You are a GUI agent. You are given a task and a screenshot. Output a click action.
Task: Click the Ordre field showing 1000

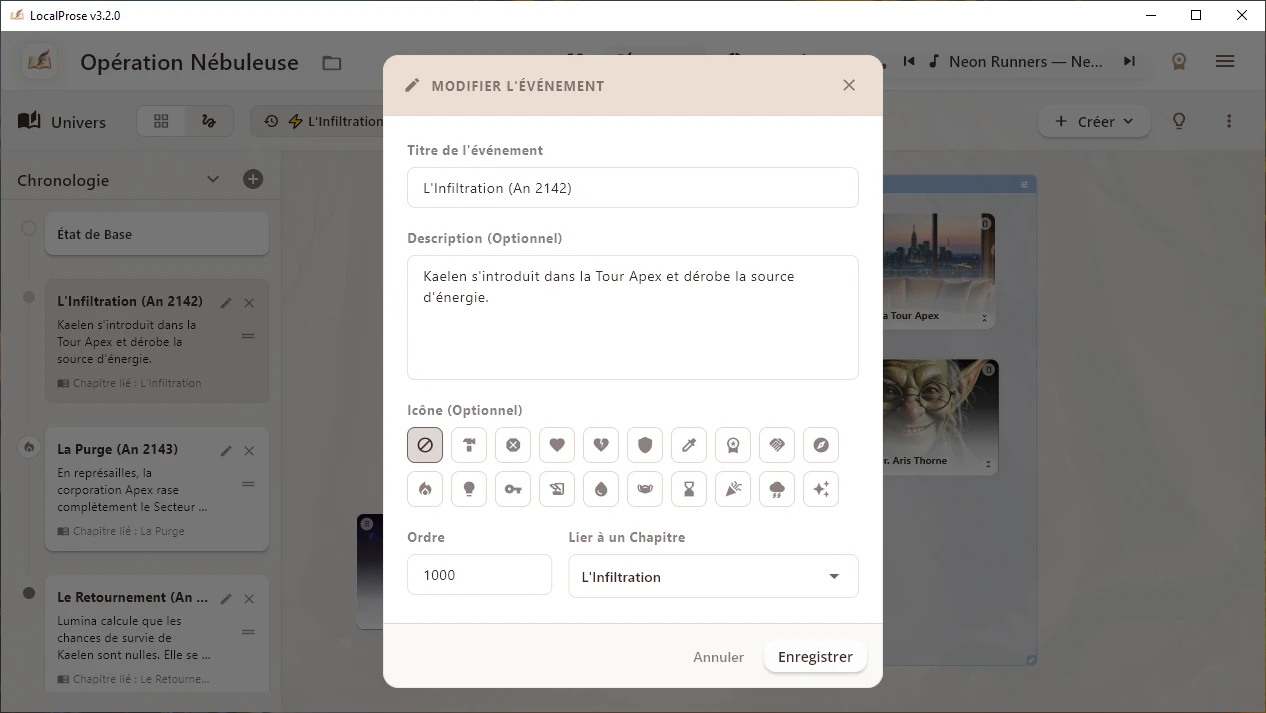[x=479, y=575]
